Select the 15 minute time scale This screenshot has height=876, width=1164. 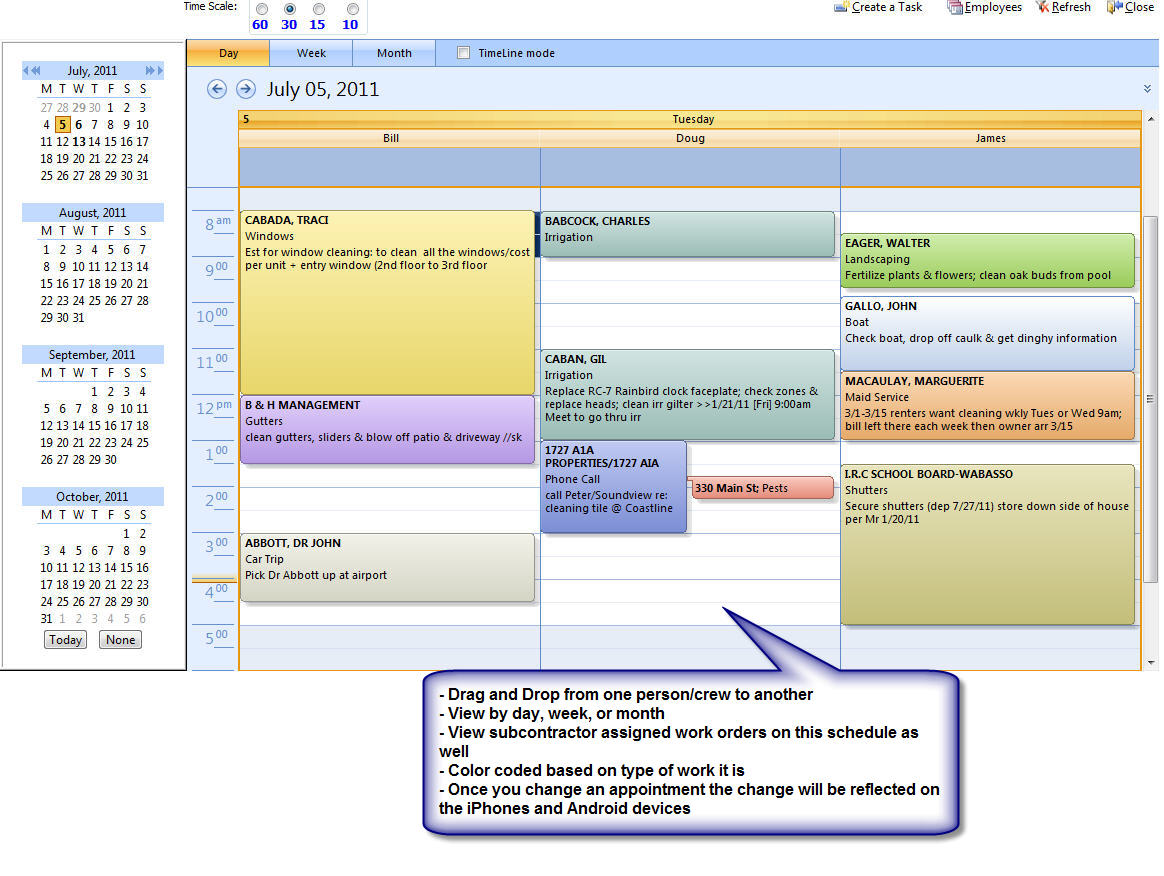click(x=319, y=9)
